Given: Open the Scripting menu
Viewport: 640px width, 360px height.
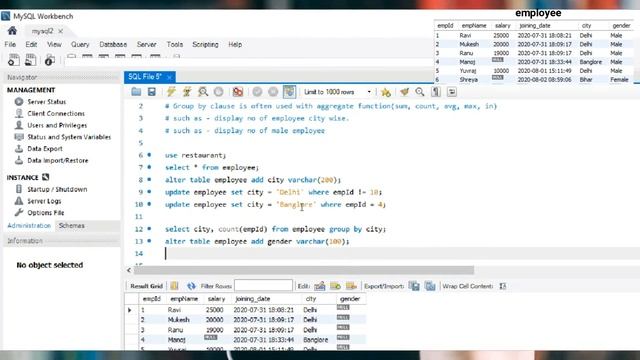Looking at the screenshot, I should [x=205, y=44].
